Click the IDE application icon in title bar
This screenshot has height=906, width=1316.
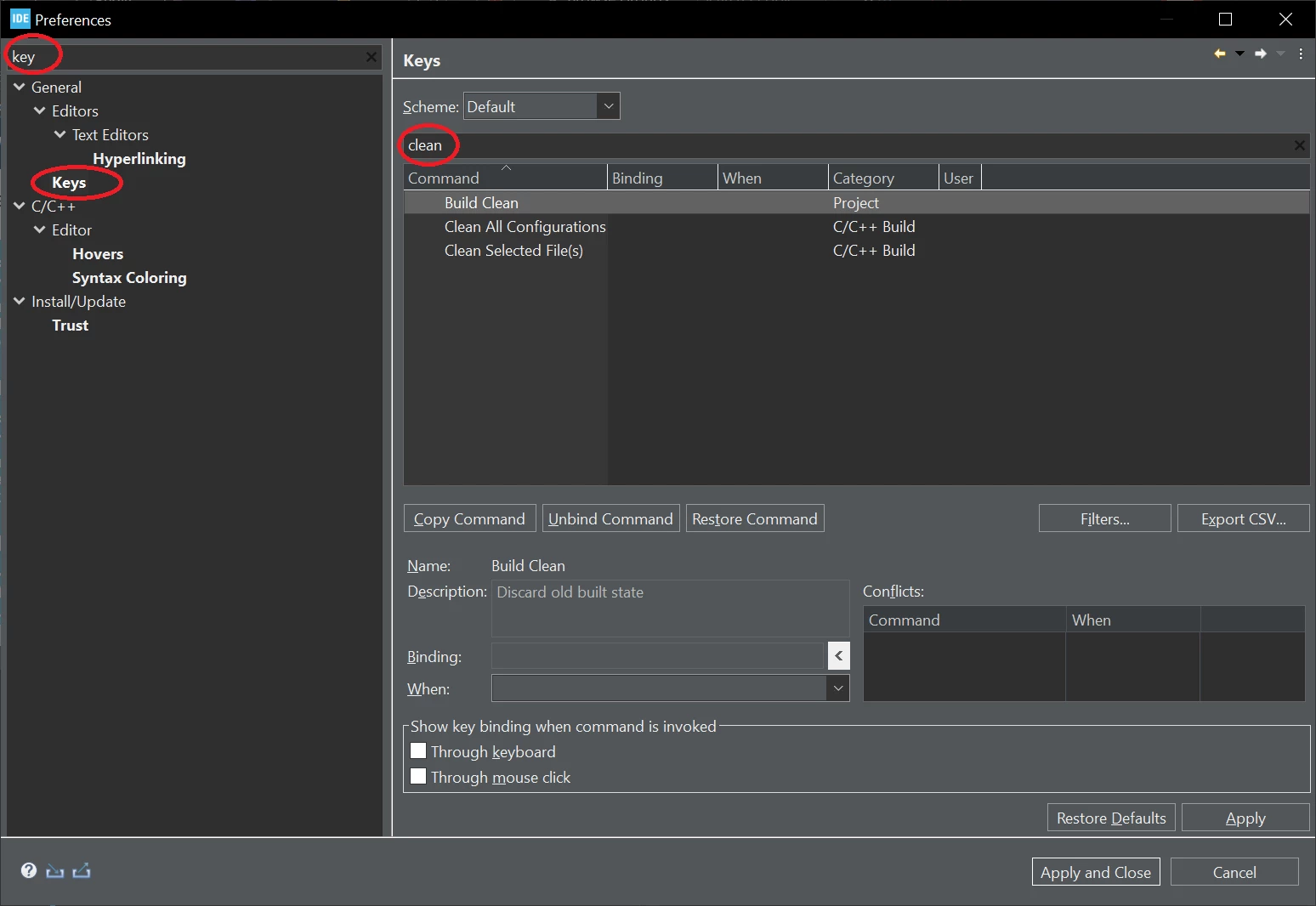click(20, 19)
